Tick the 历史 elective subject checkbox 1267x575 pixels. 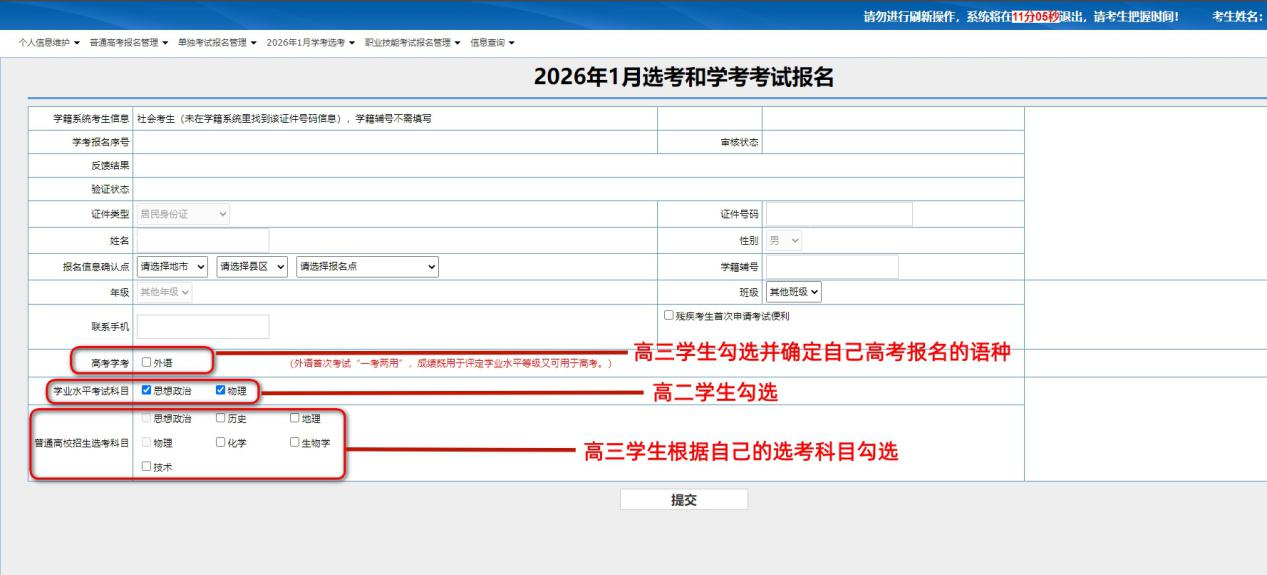tap(221, 418)
